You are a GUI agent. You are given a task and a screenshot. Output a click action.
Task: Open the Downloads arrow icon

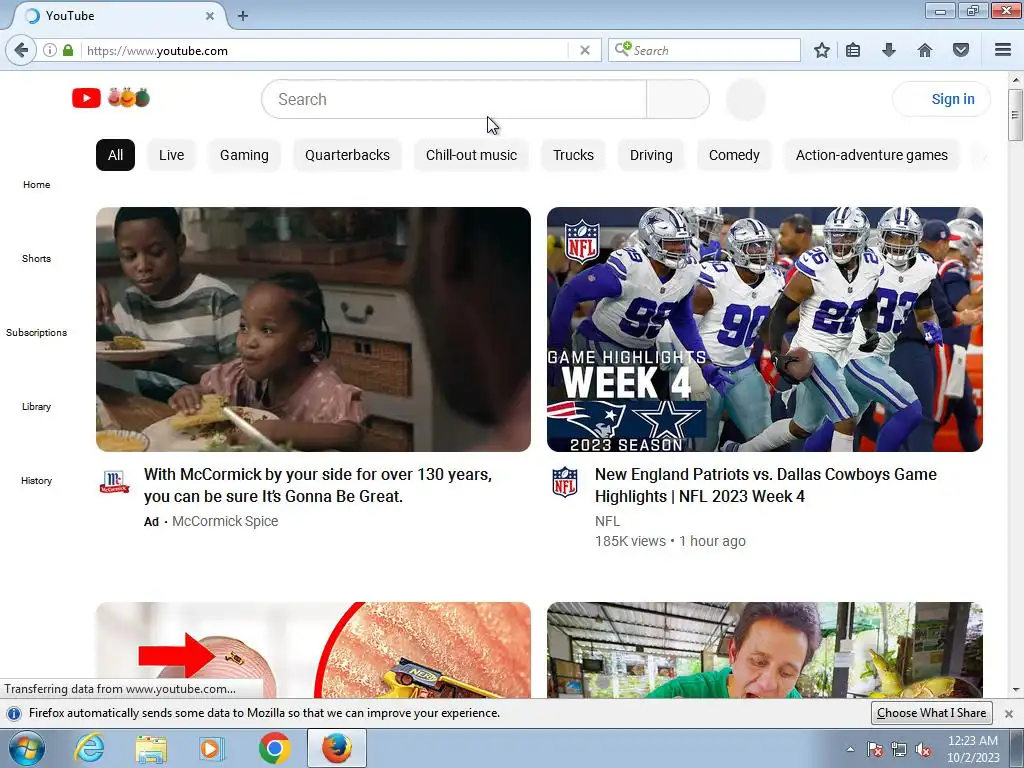[x=889, y=50]
